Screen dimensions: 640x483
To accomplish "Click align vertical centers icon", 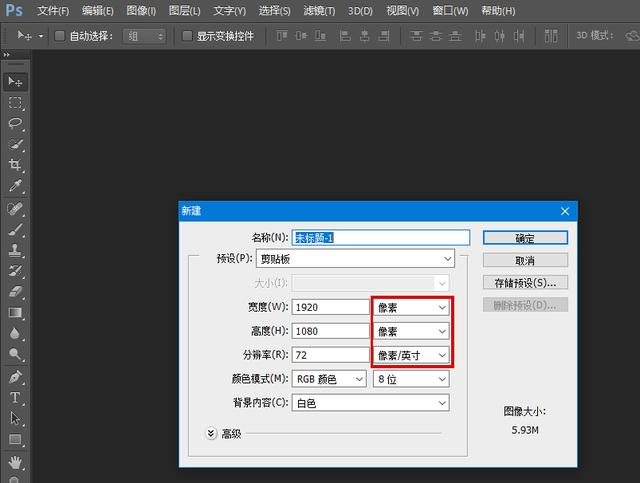I will (x=301, y=36).
